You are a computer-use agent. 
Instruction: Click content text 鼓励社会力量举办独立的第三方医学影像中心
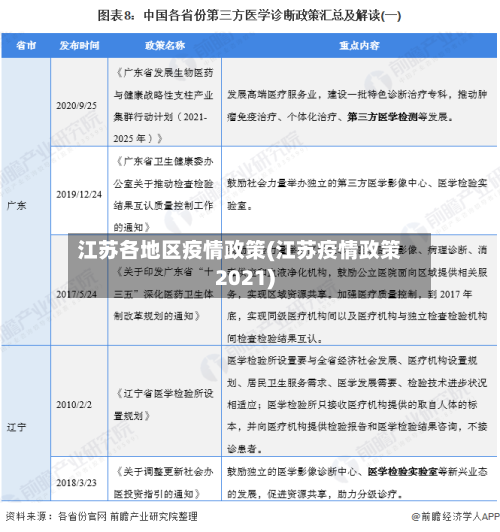[x=327, y=183]
